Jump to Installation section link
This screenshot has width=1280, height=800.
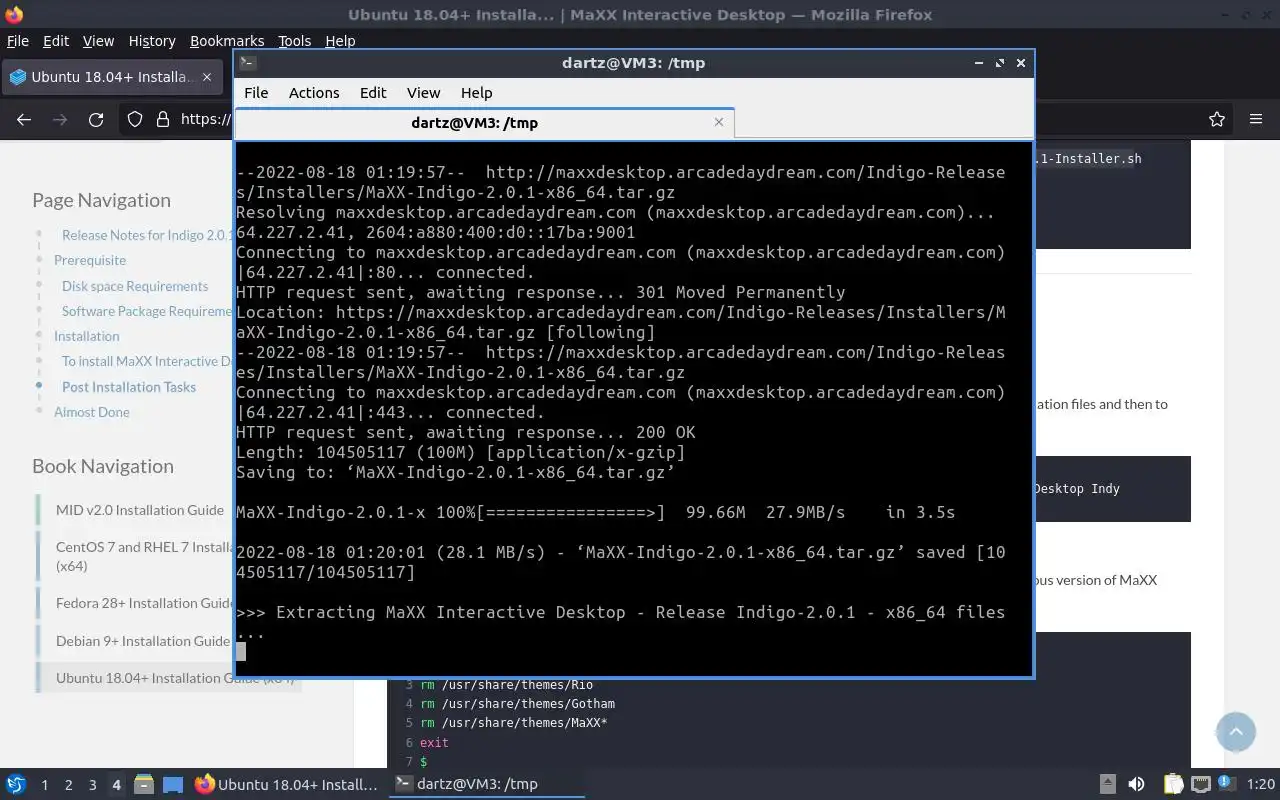point(86,336)
